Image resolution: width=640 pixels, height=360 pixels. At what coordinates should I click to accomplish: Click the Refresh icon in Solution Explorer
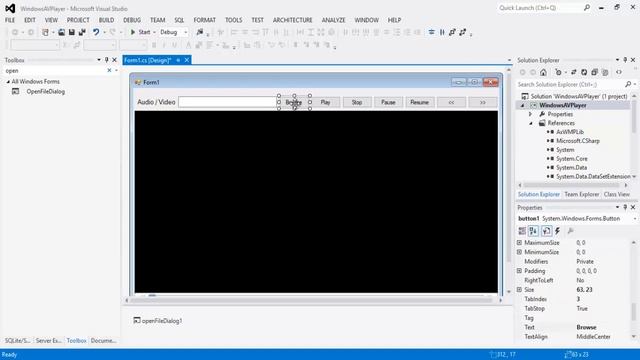tap(584, 72)
